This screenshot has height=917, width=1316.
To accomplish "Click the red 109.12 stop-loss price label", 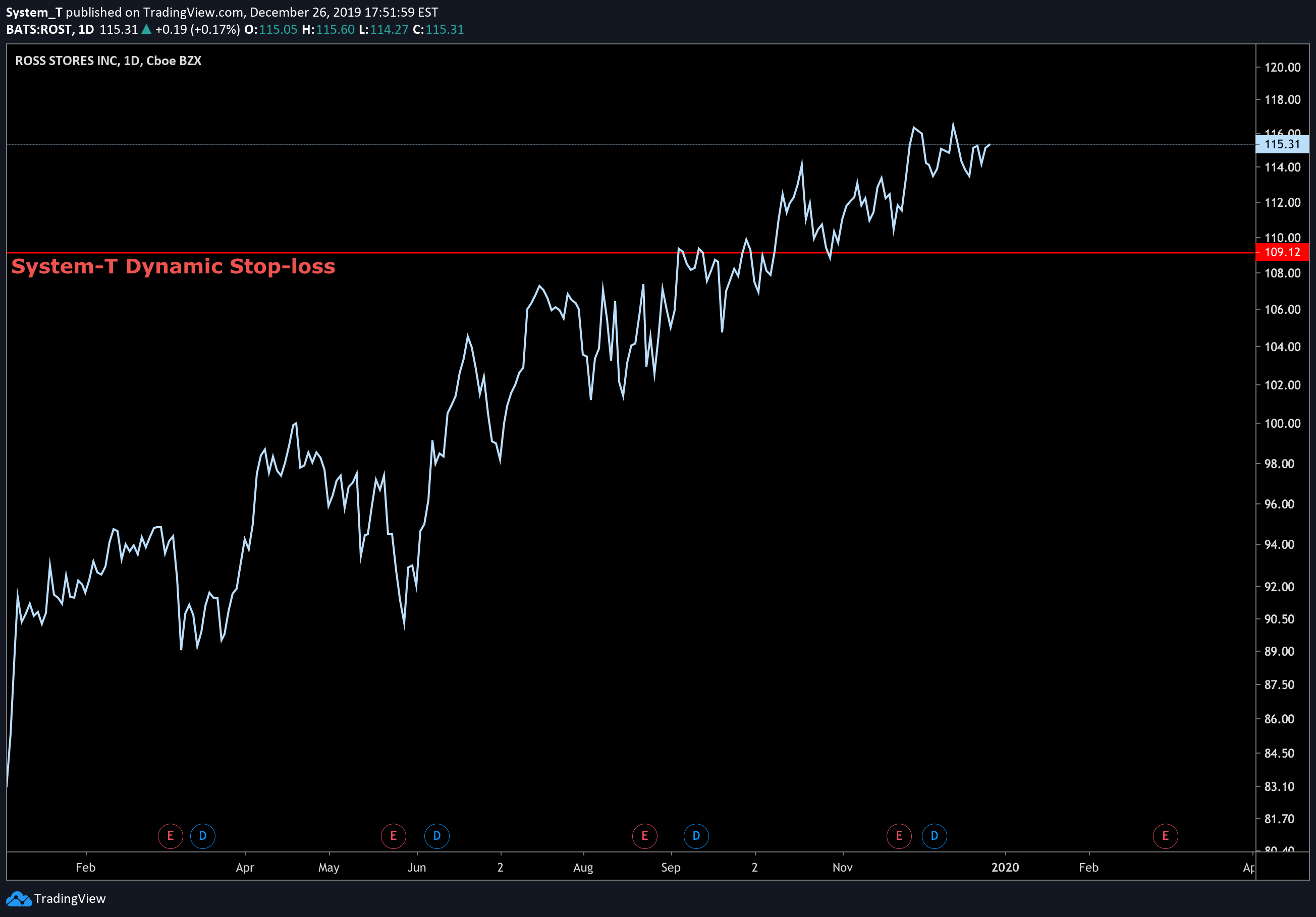I will tap(1282, 252).
